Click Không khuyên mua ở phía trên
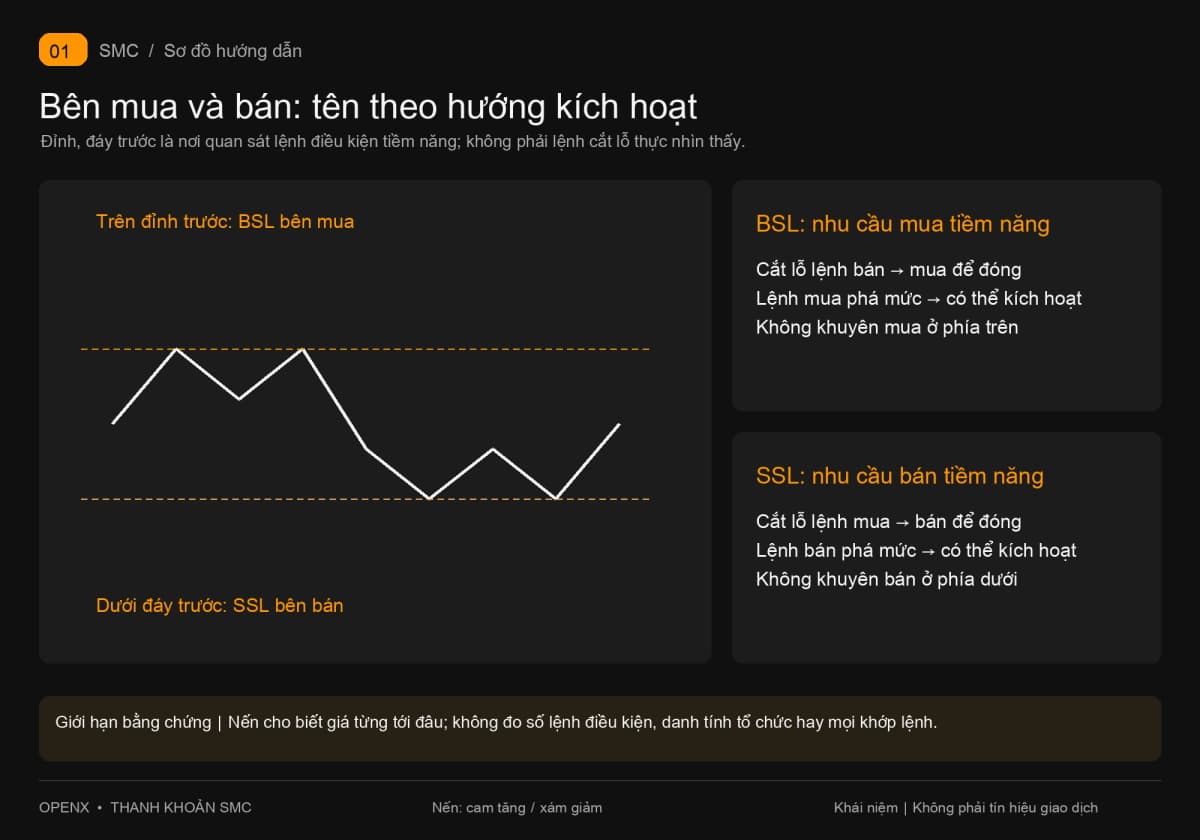Screen dimensions: 1200x840 [887, 327]
